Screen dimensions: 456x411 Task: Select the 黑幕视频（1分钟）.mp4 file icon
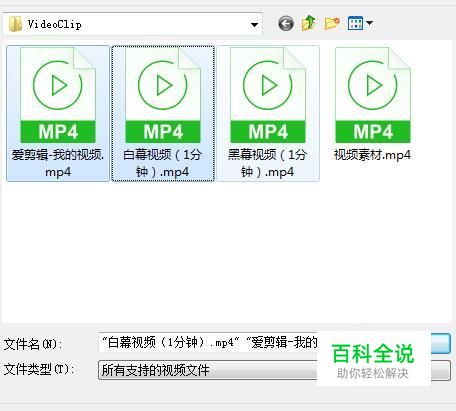coord(268,95)
